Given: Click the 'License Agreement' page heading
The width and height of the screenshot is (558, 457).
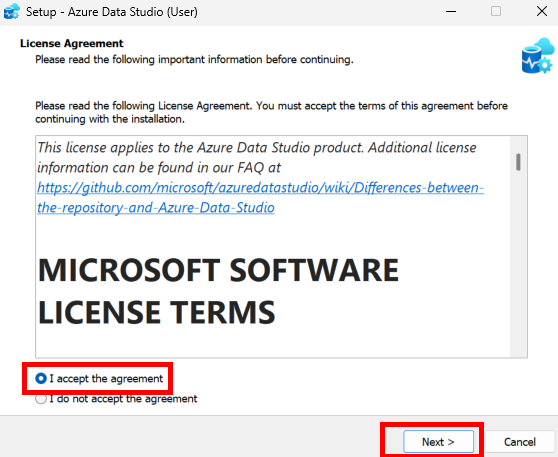Looking at the screenshot, I should 72,43.
